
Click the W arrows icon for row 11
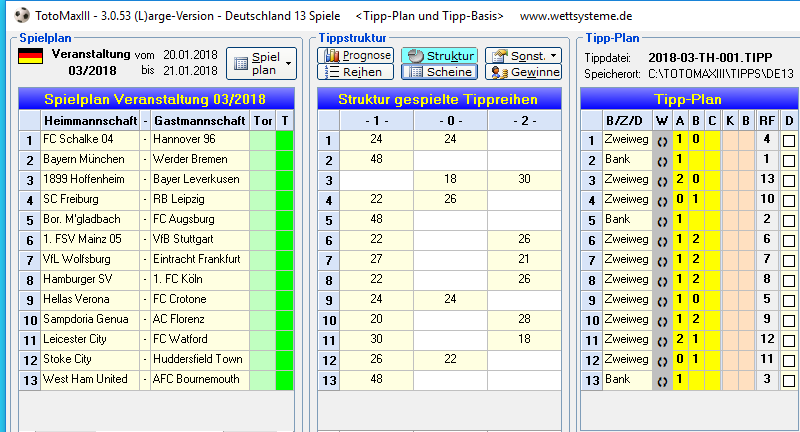click(662, 340)
